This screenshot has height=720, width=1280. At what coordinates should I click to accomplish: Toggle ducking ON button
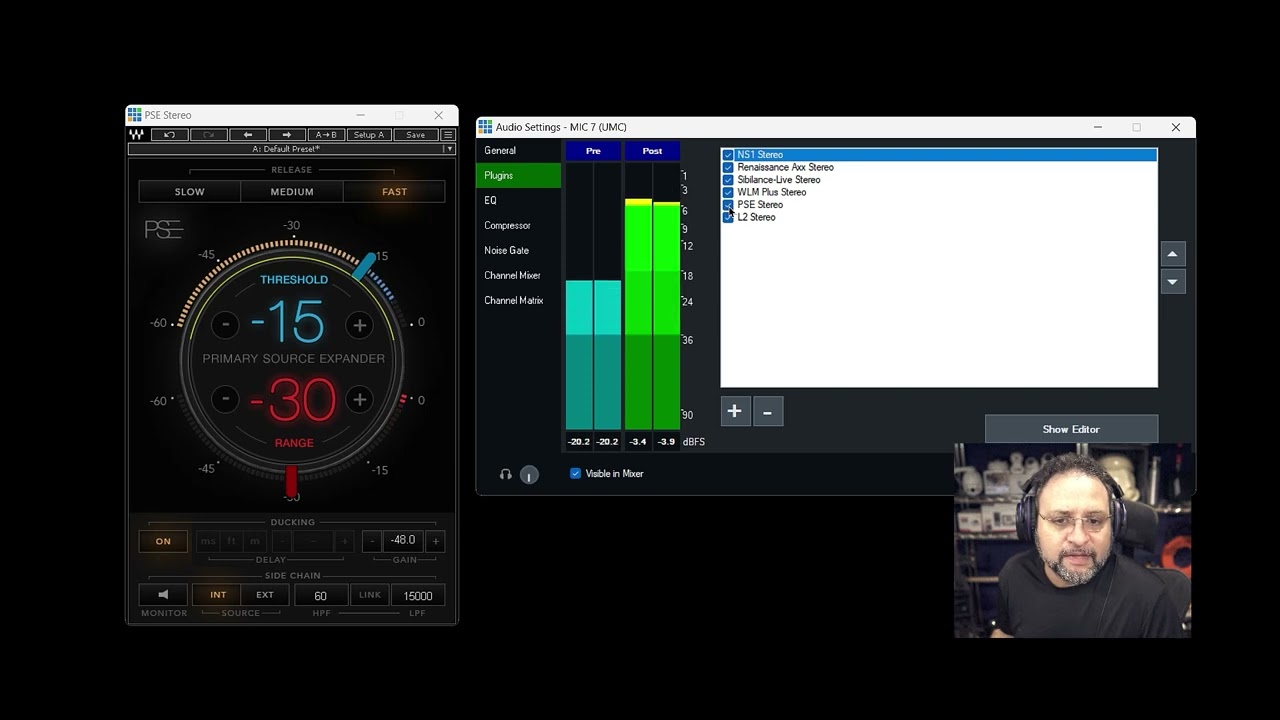(x=163, y=541)
